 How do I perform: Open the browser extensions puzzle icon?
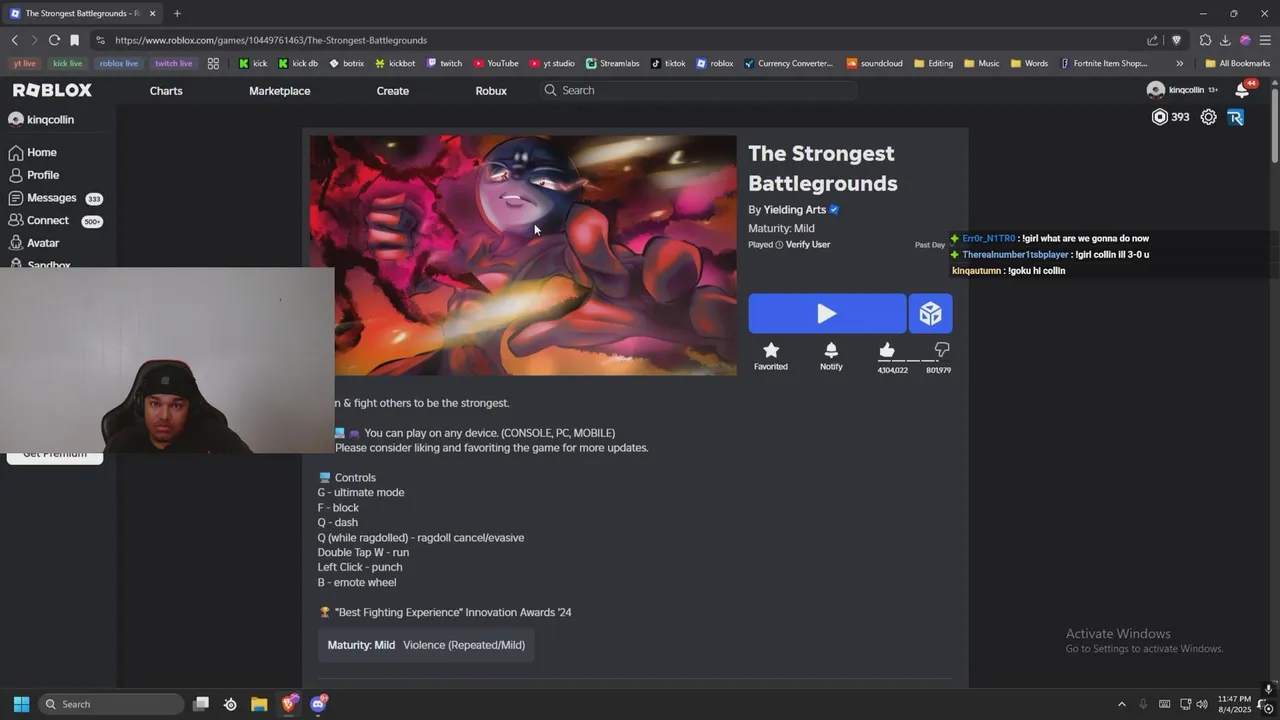pyautogui.click(x=1205, y=40)
